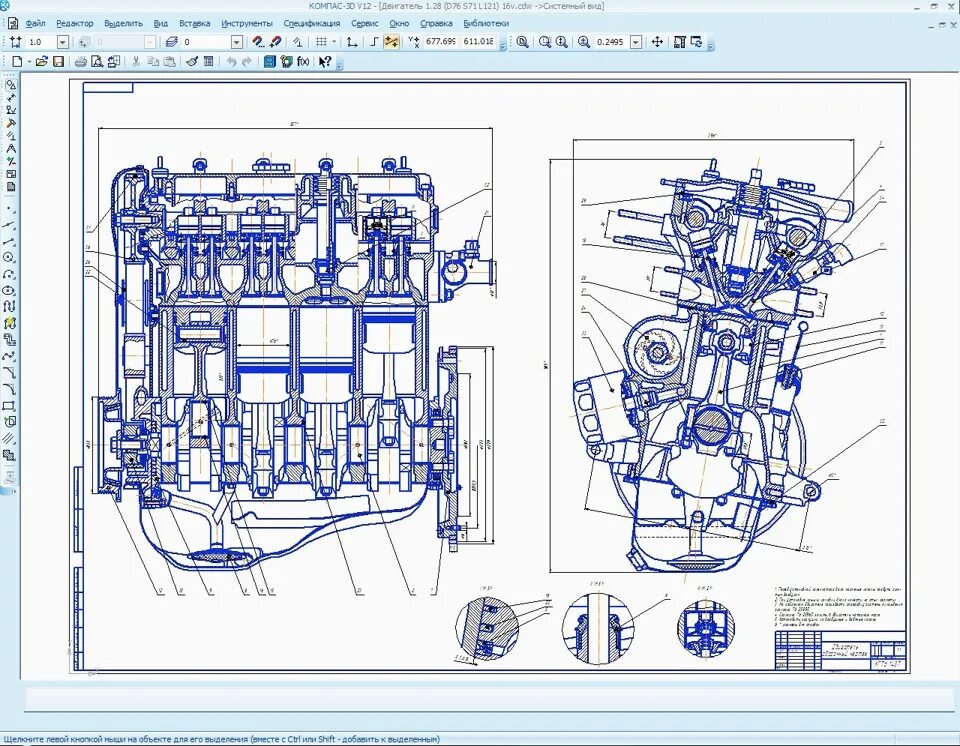Image resolution: width=960 pixels, height=746 pixels.
Task: Open the Спецификация menu
Action: (312, 24)
